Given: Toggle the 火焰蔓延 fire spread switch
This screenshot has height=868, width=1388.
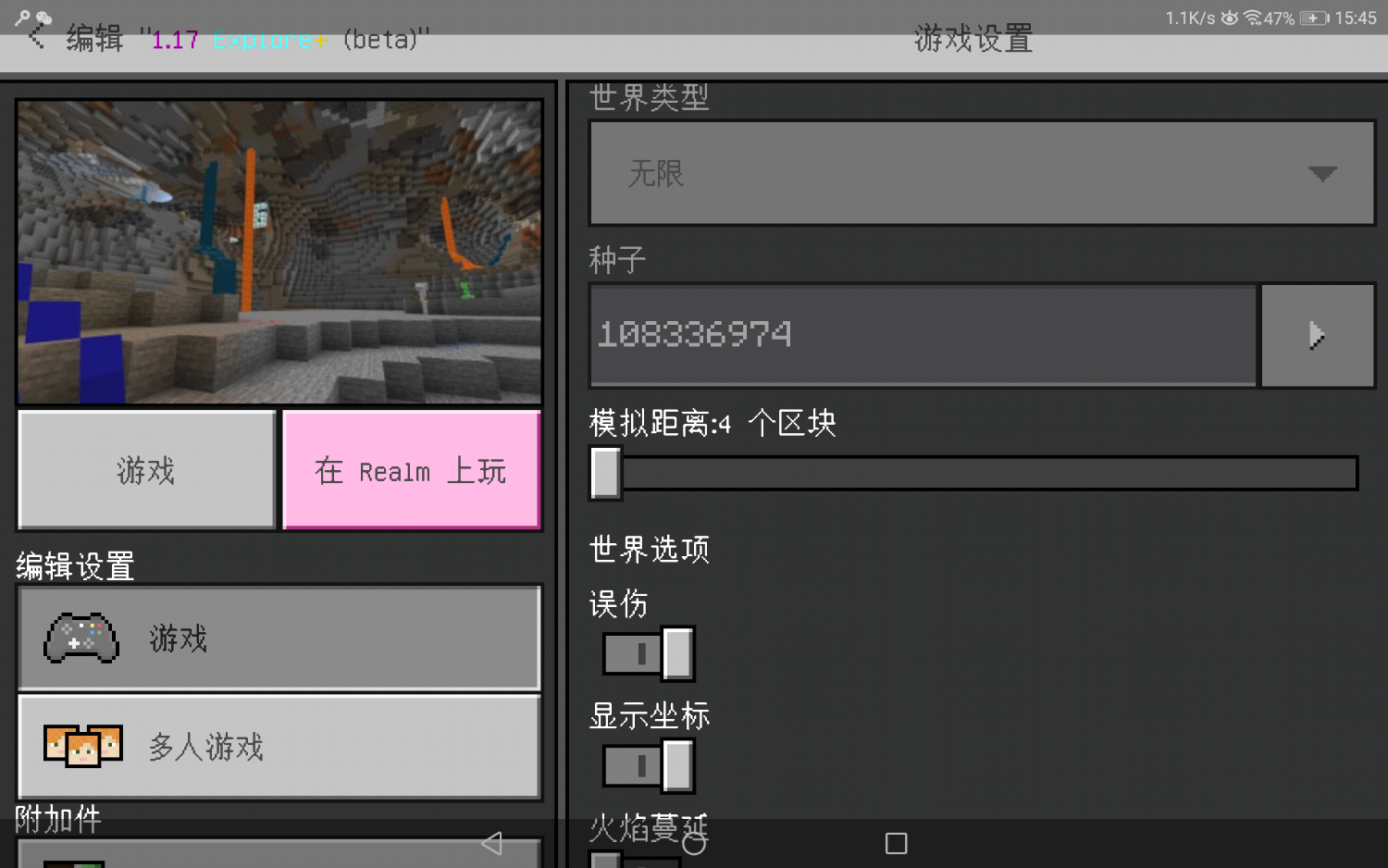Looking at the screenshot, I should click(x=635, y=860).
